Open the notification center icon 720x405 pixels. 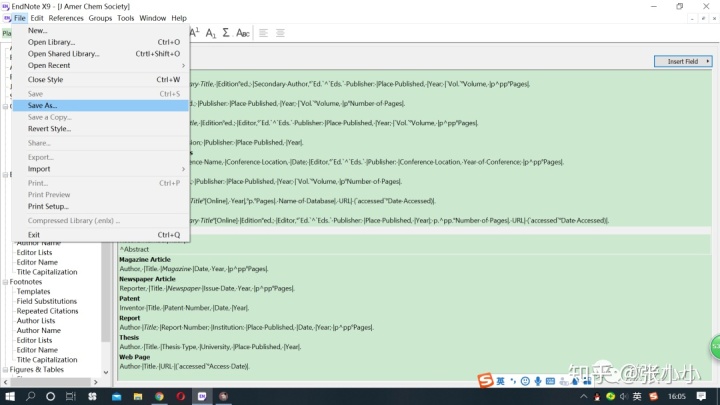pyautogui.click(x=701, y=396)
